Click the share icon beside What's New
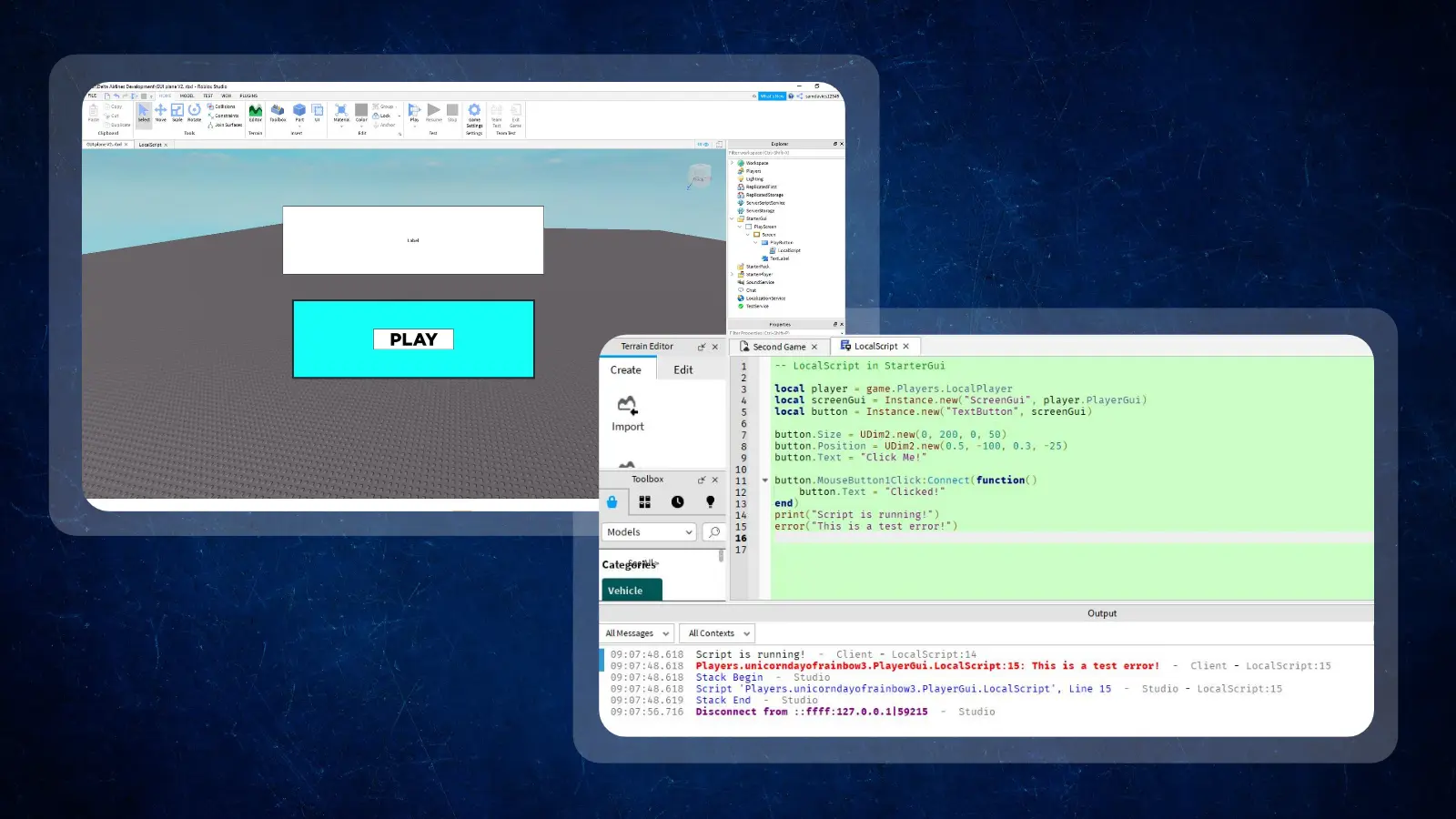The image size is (1456, 819). click(x=800, y=96)
